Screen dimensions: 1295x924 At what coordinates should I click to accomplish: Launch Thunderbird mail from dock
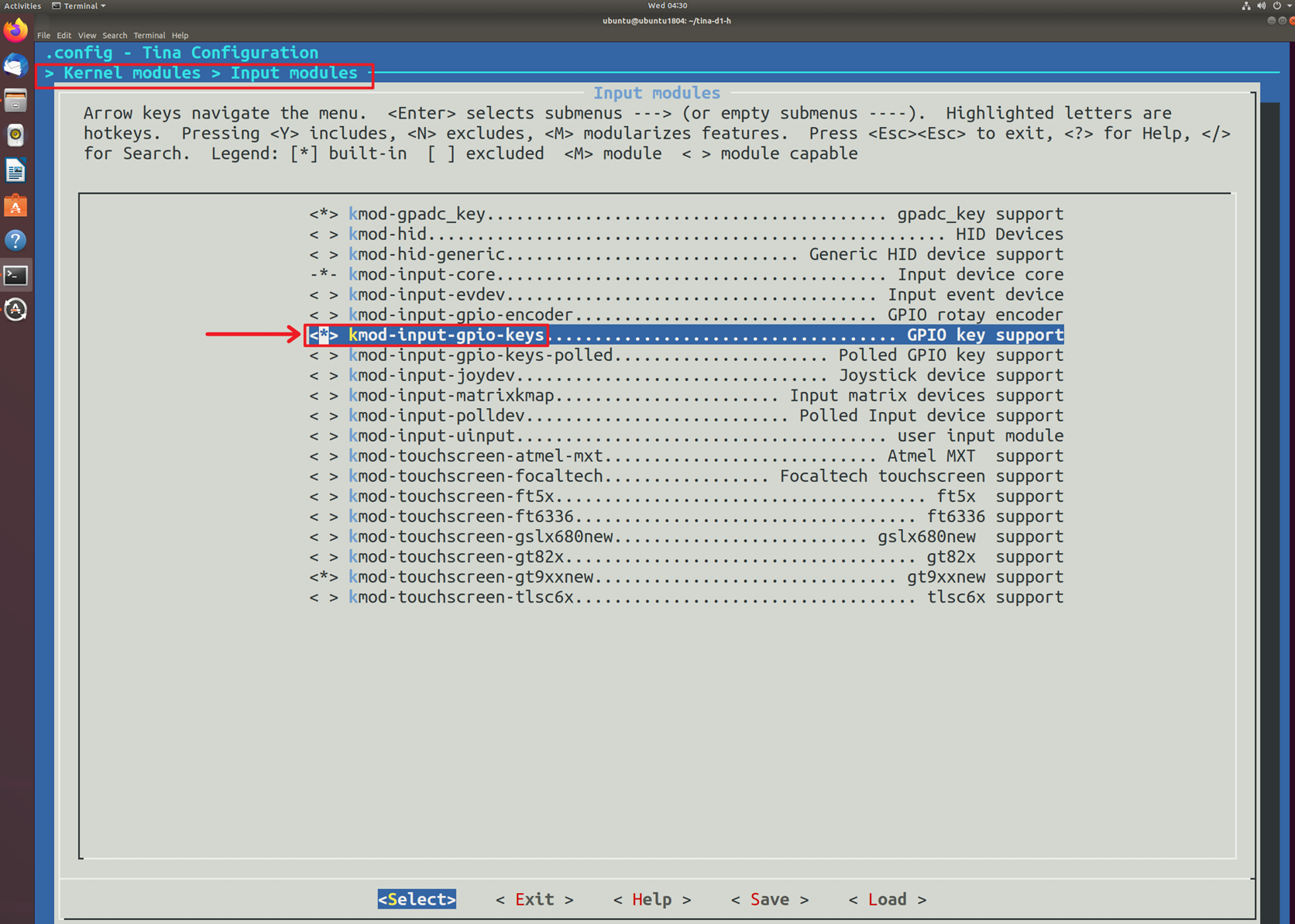pyautogui.click(x=15, y=66)
